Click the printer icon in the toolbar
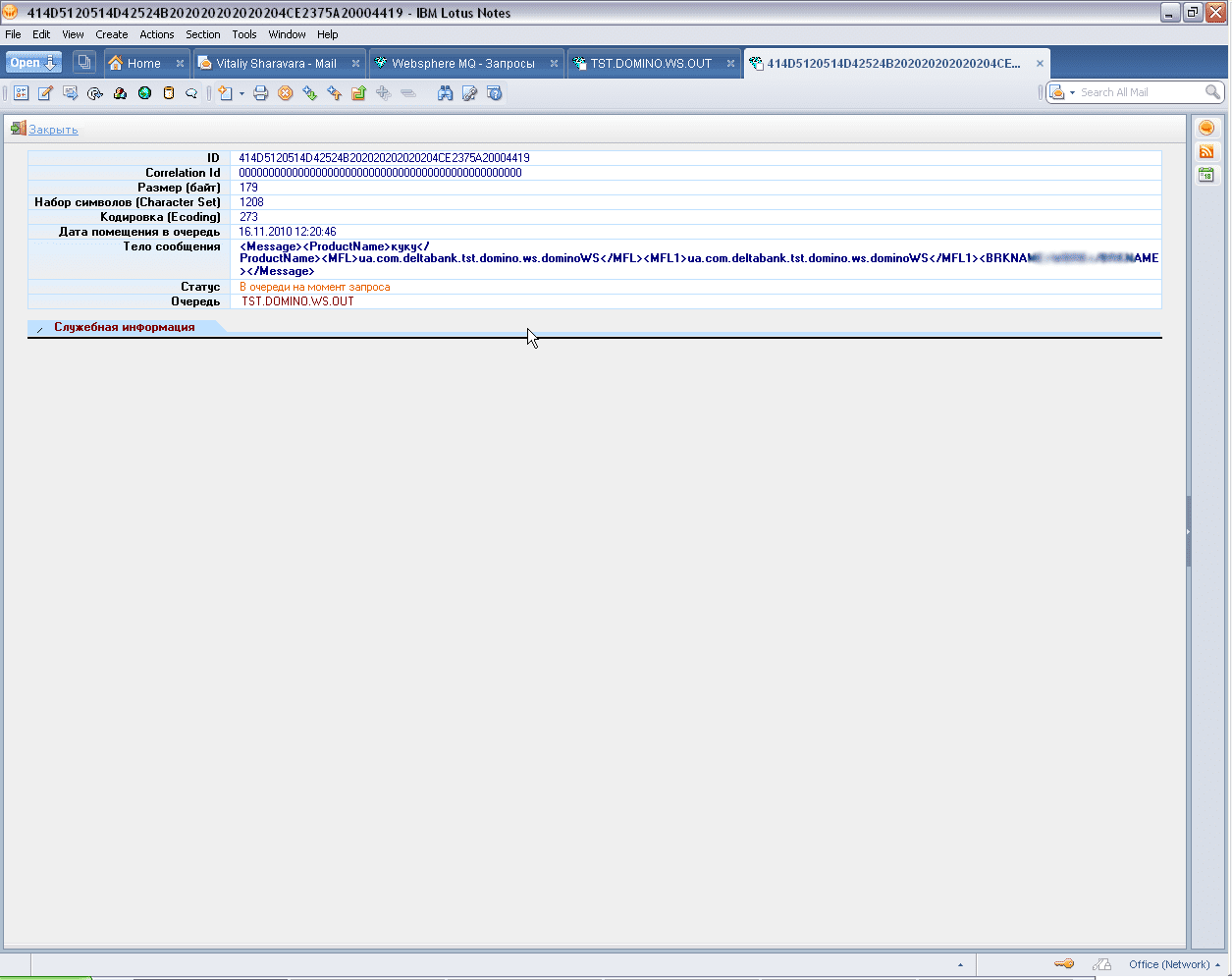 [x=260, y=93]
